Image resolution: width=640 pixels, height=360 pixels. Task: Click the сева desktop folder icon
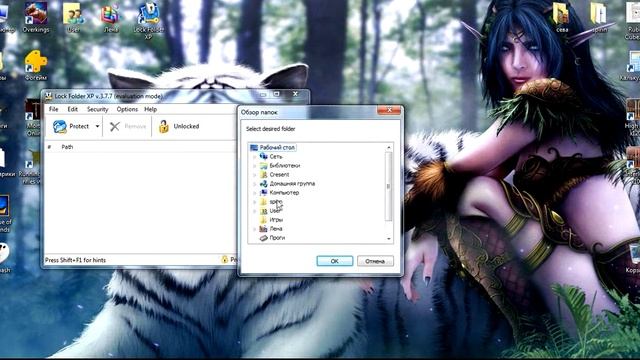562,17
